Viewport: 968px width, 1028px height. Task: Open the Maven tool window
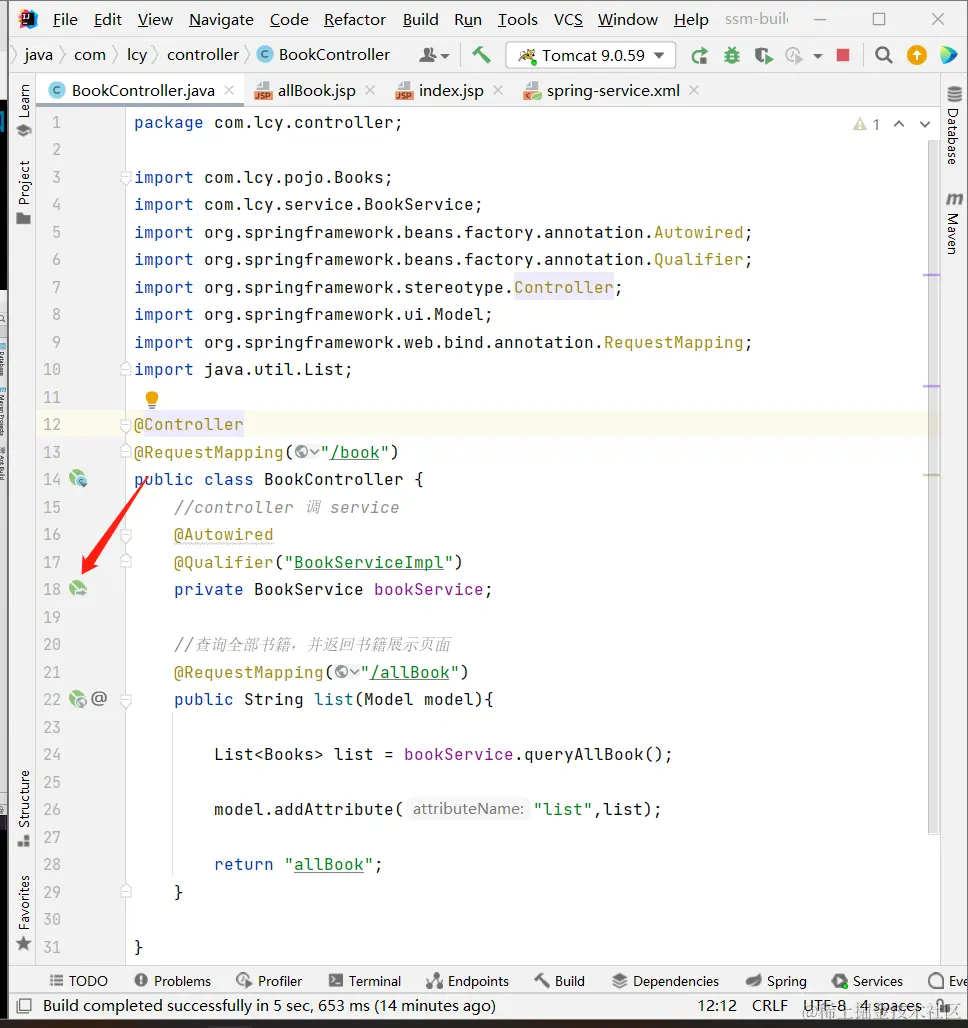point(954,223)
